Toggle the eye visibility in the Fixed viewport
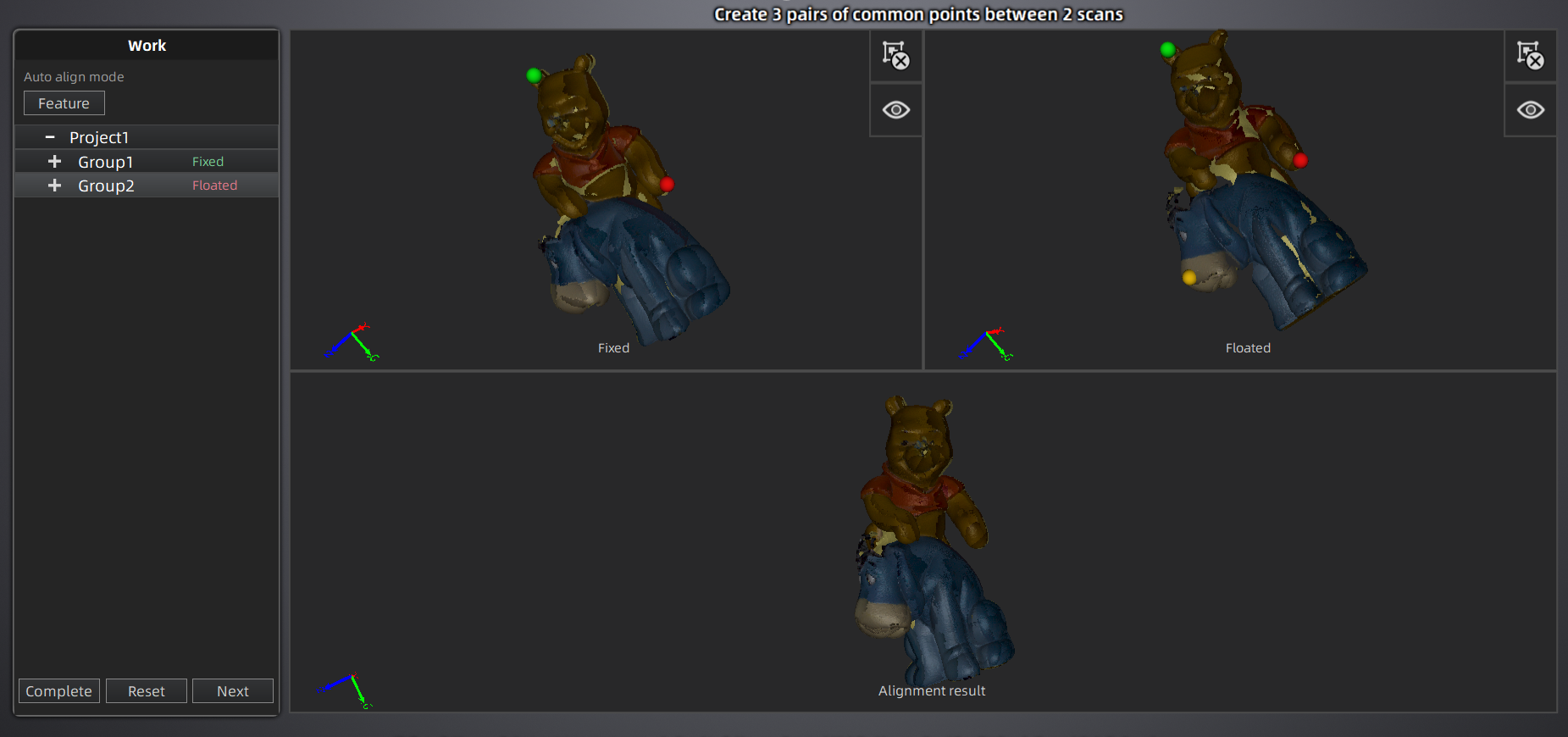 (x=896, y=110)
